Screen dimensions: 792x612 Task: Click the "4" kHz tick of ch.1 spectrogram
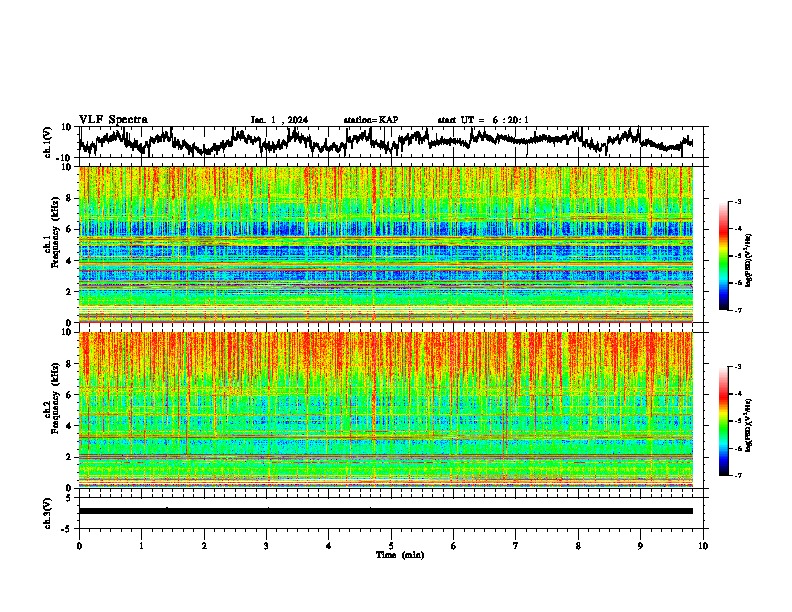(x=69, y=261)
